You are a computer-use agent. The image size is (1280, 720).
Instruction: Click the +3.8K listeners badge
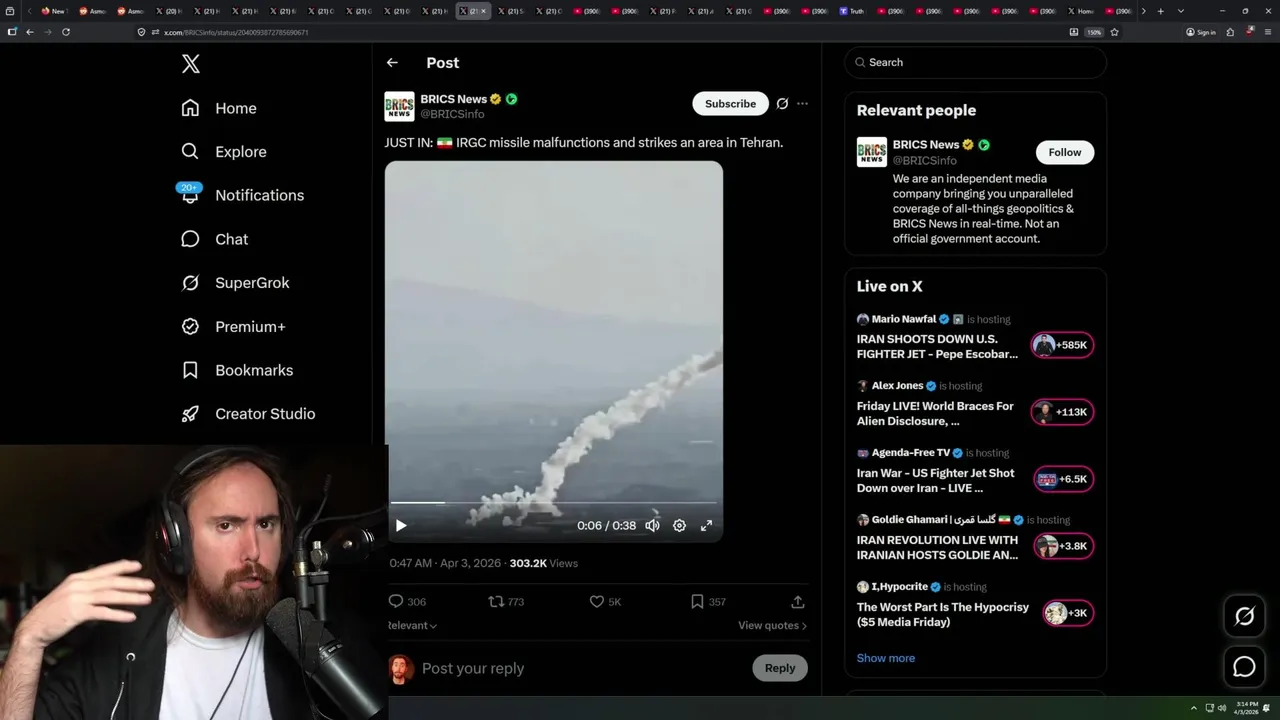[1065, 546]
